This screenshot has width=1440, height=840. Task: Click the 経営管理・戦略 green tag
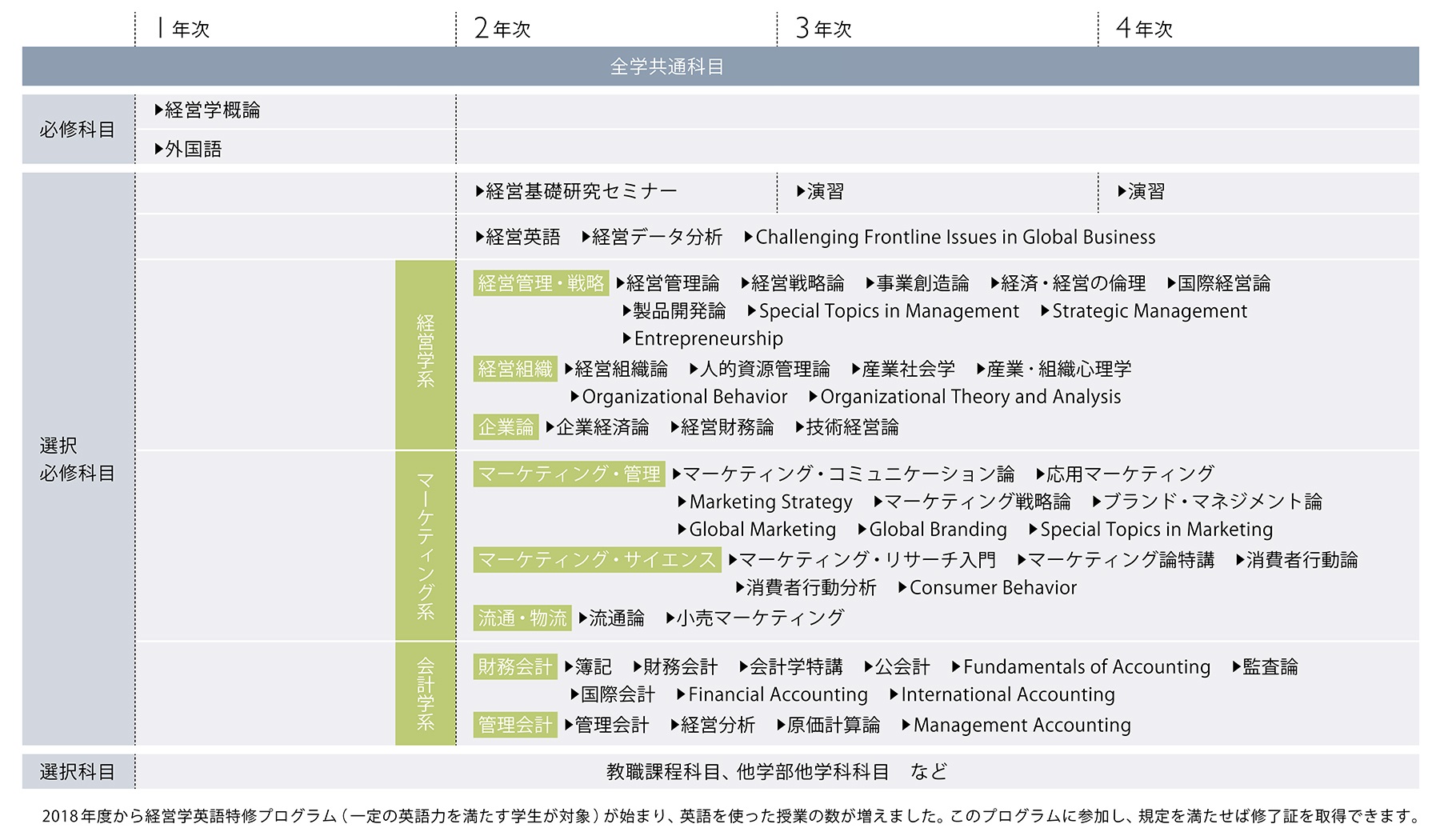(x=541, y=283)
